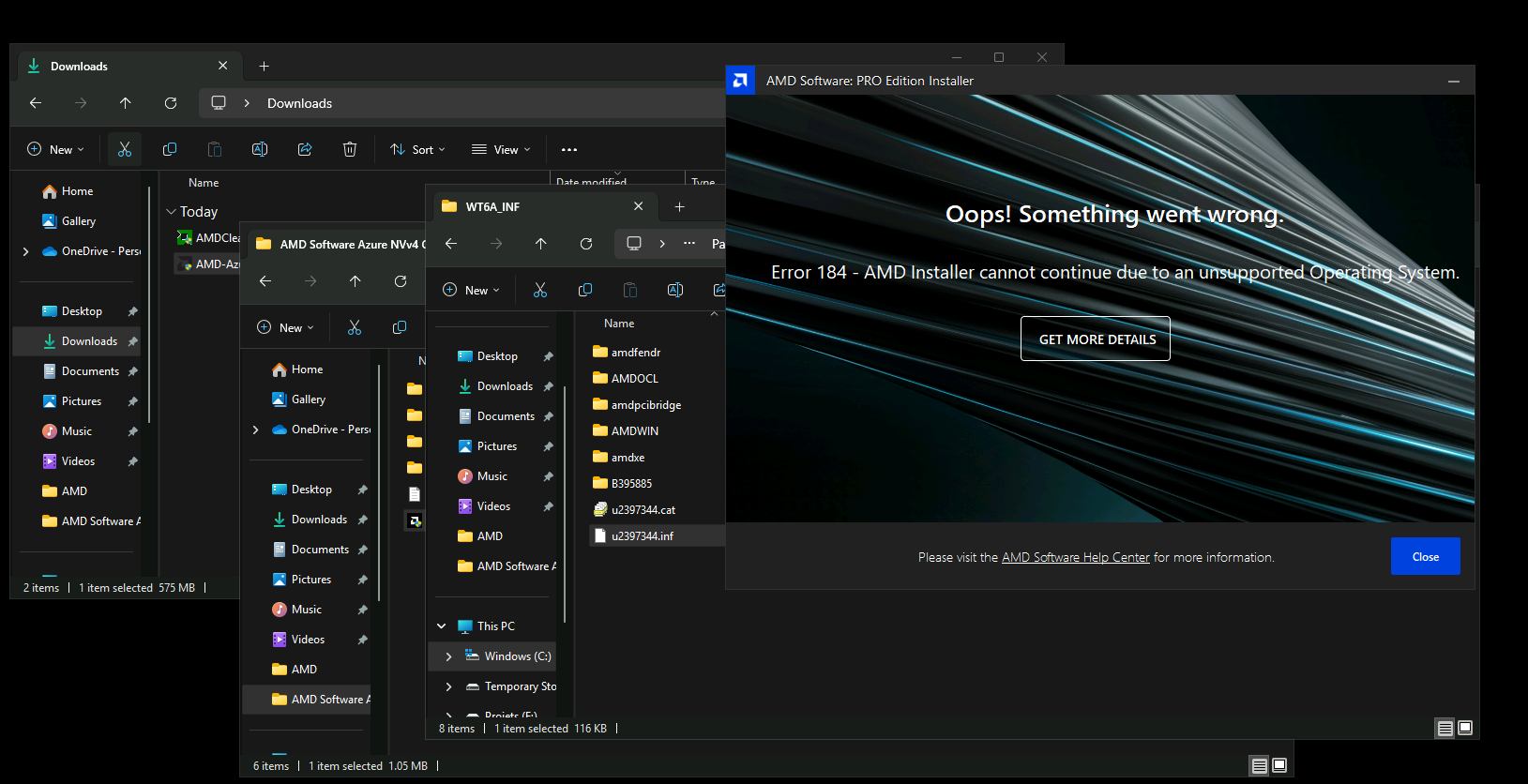This screenshot has width=1528, height=784.
Task: Refresh the WT6A_INF window
Action: [586, 244]
